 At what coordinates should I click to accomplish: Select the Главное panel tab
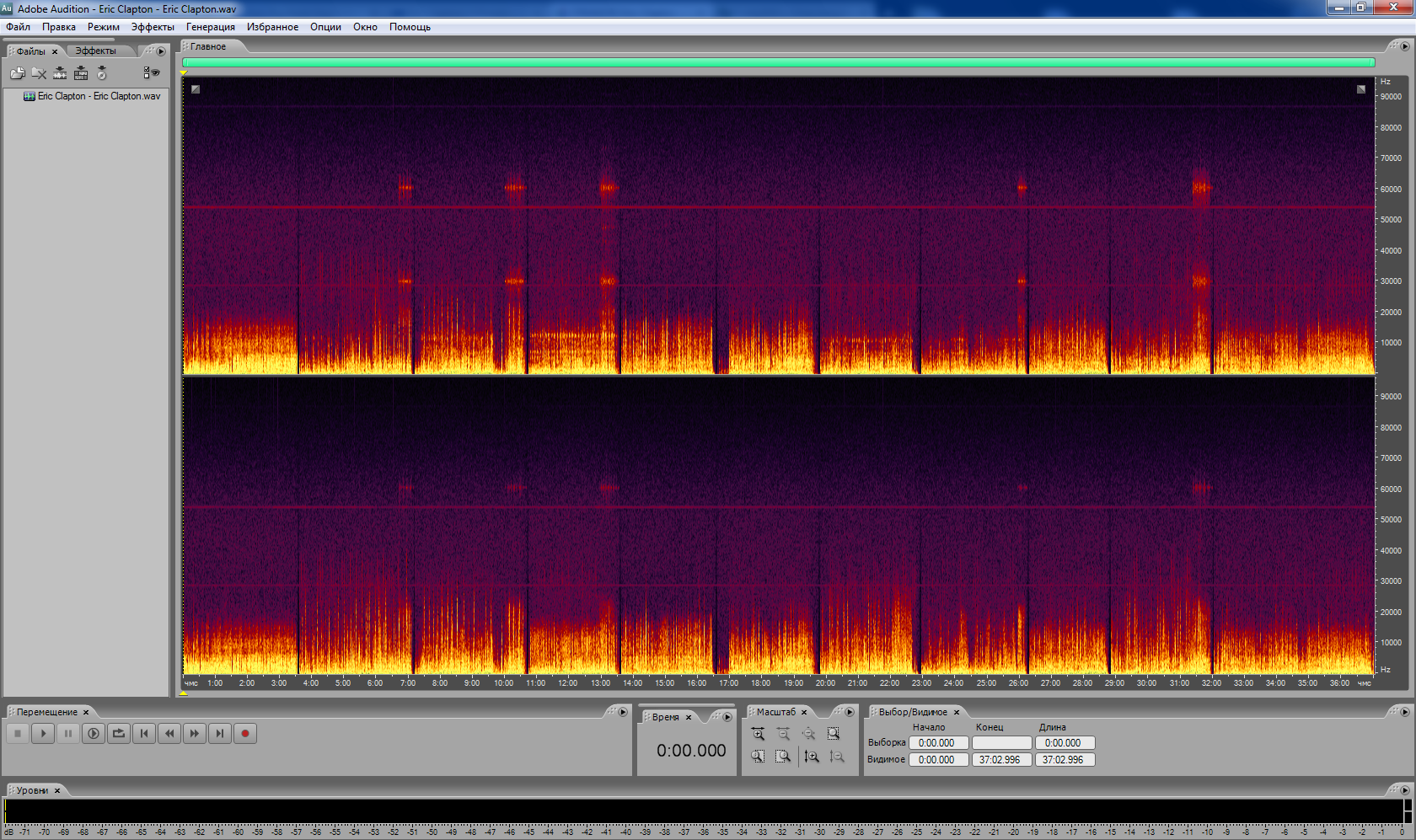tap(208, 46)
